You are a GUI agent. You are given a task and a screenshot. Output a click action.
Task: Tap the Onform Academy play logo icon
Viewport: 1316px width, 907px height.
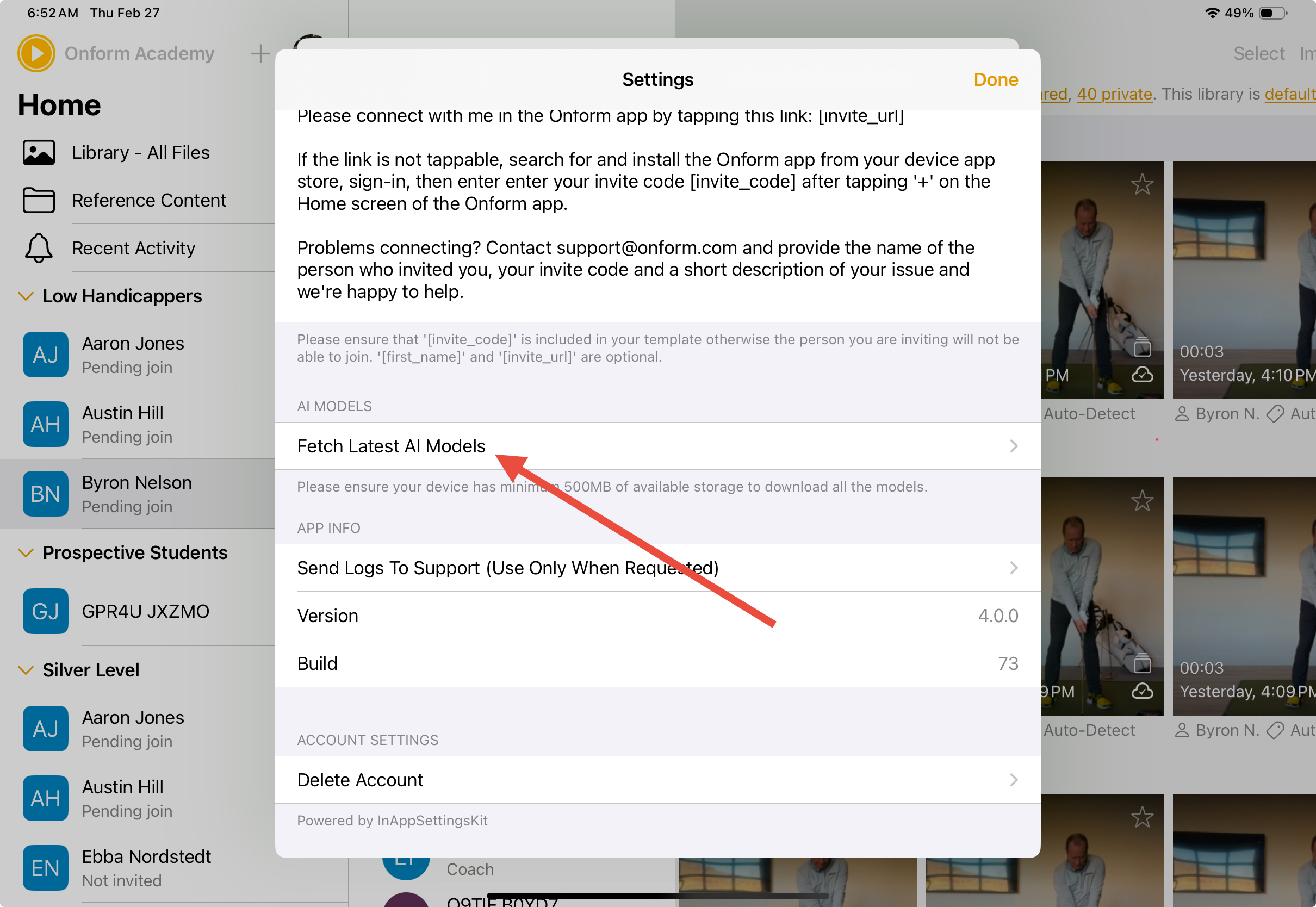point(36,53)
